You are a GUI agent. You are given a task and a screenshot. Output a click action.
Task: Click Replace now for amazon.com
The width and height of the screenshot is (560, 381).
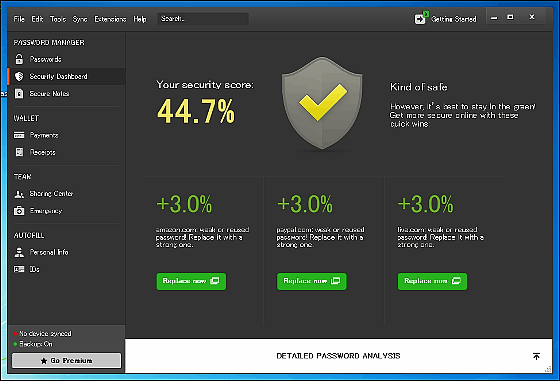[x=191, y=281]
